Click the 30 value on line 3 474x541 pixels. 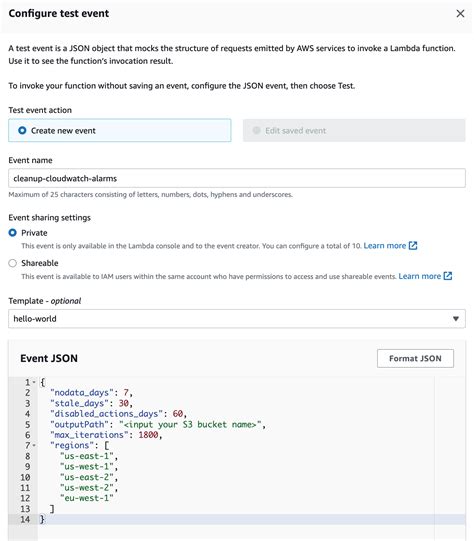click(124, 403)
